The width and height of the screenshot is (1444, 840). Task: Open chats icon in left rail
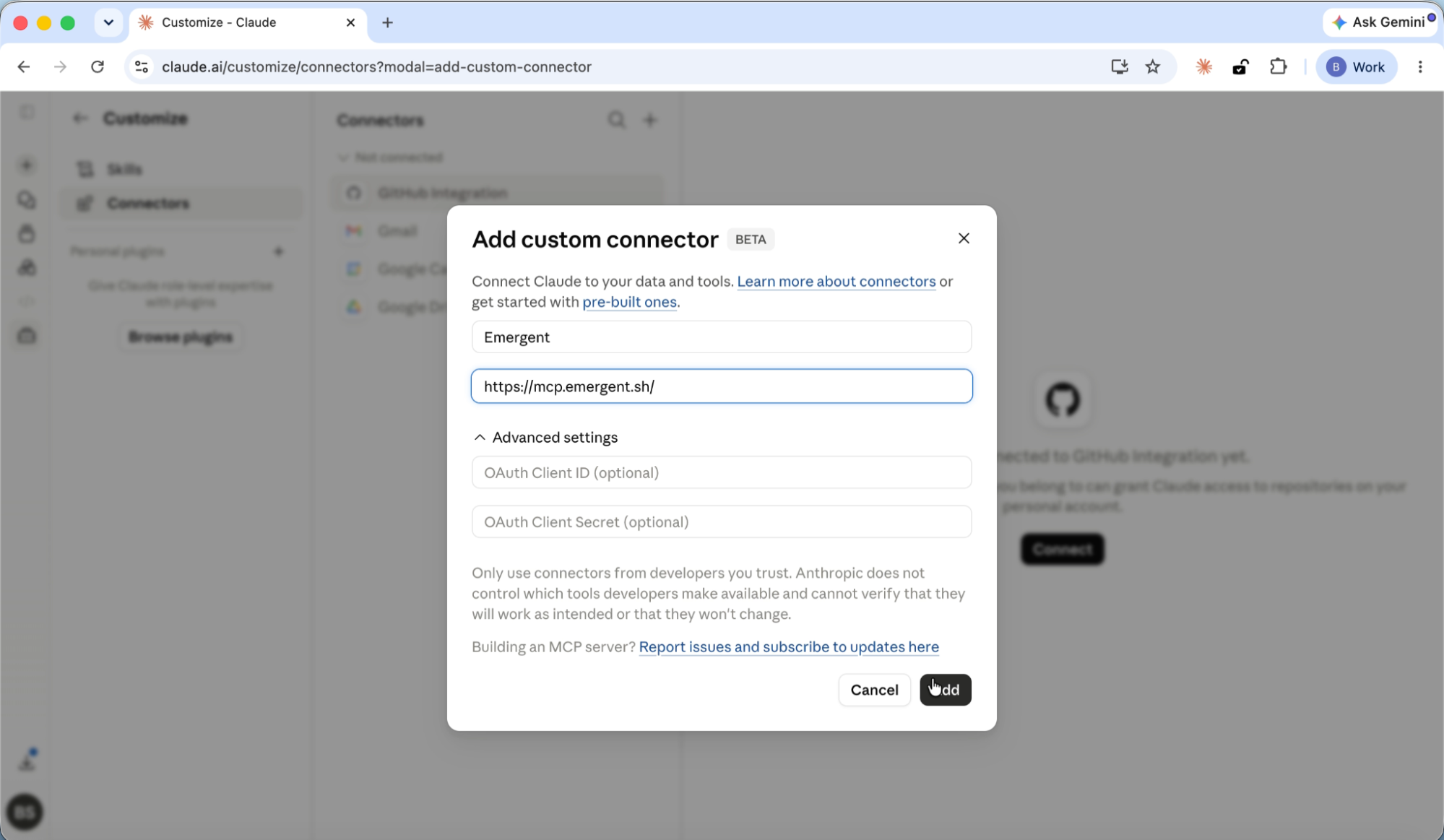(x=27, y=199)
